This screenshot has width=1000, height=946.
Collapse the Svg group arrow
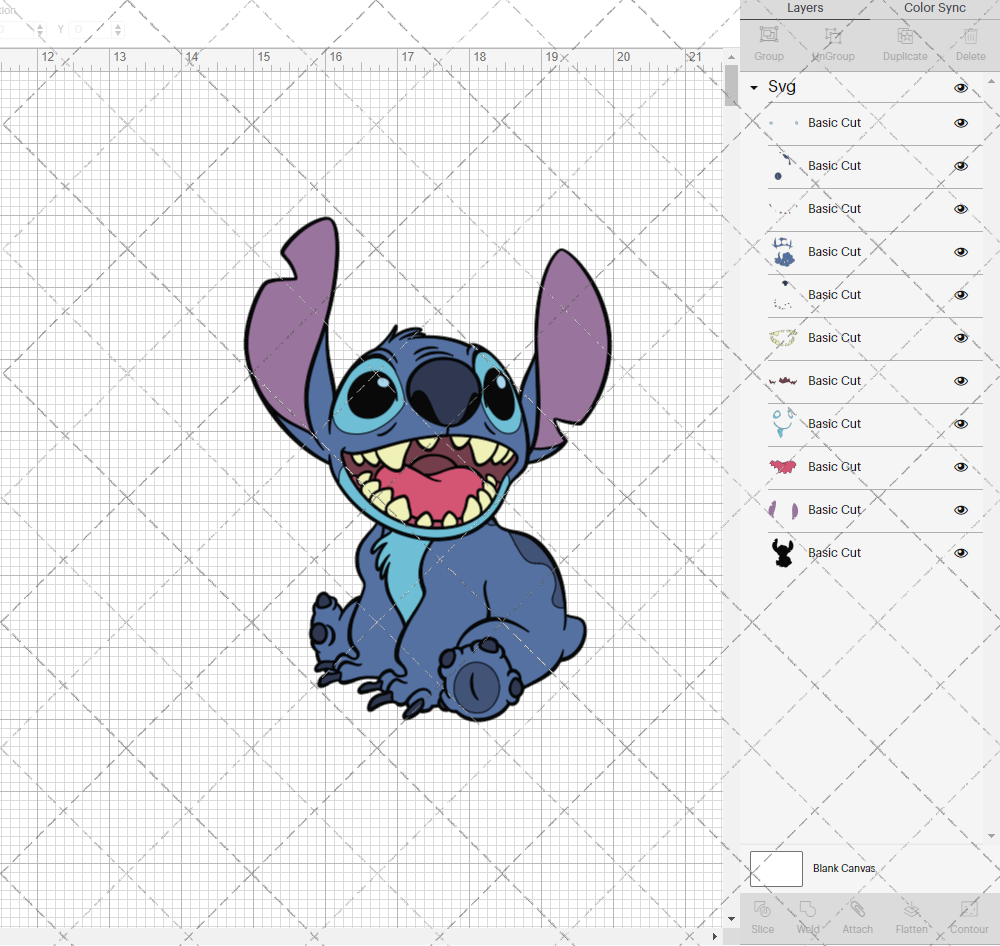(754, 87)
